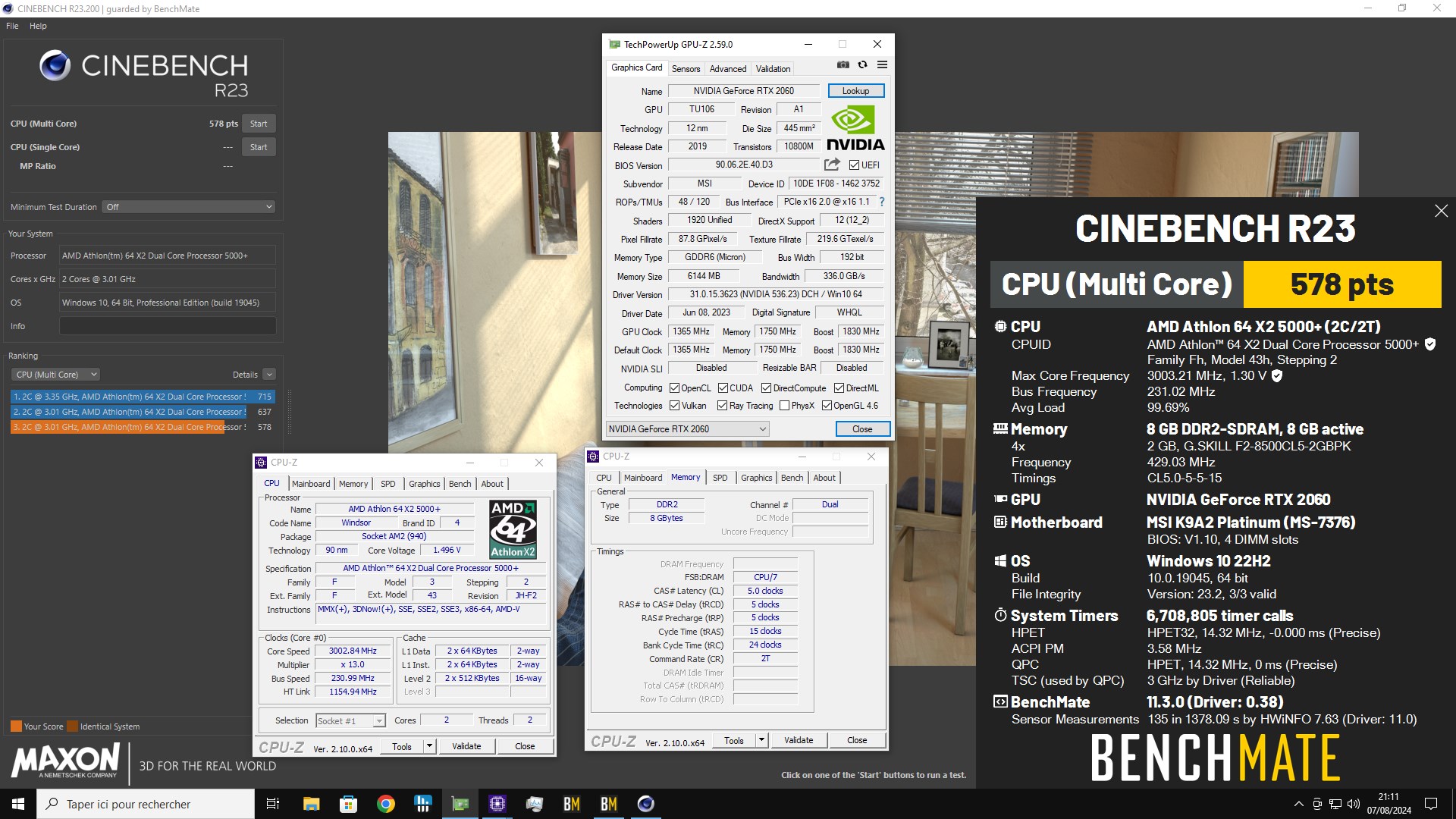The height and width of the screenshot is (819, 1456).
Task: Open network icon in system tray
Action: coord(1335,804)
